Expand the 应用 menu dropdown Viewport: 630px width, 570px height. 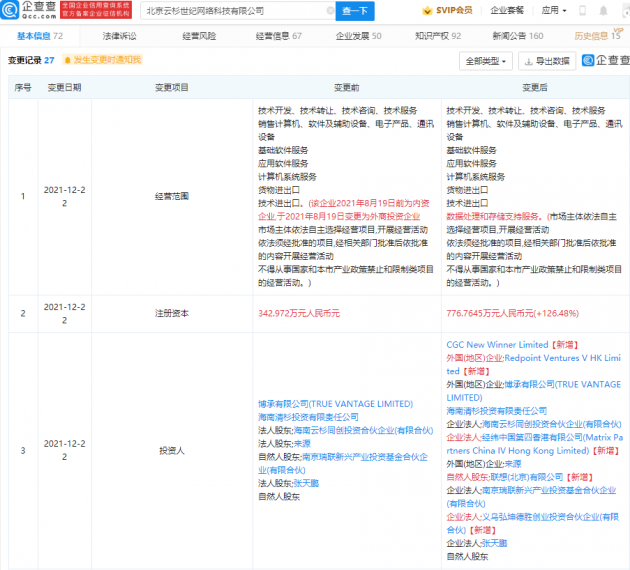pyautogui.click(x=554, y=10)
